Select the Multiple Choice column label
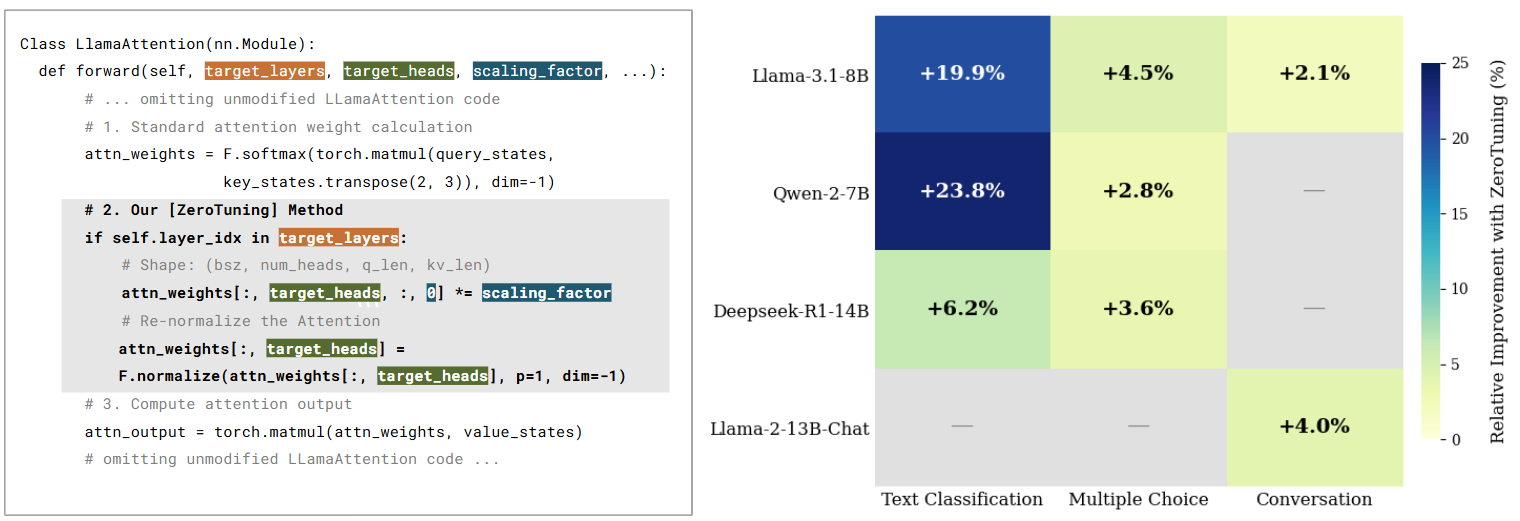 (1138, 499)
